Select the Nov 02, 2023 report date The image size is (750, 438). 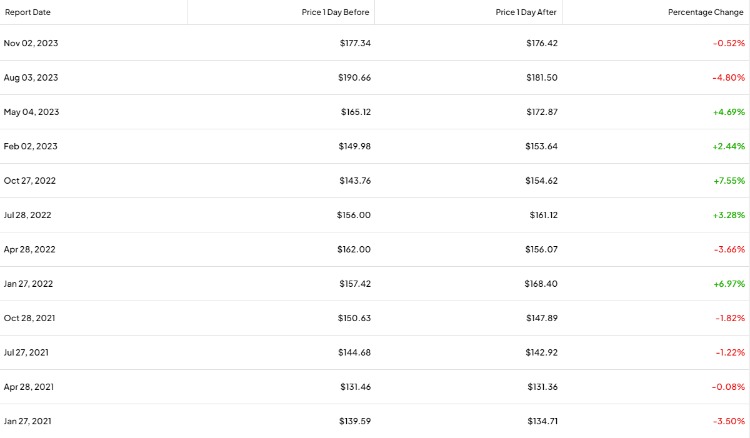pos(31,43)
